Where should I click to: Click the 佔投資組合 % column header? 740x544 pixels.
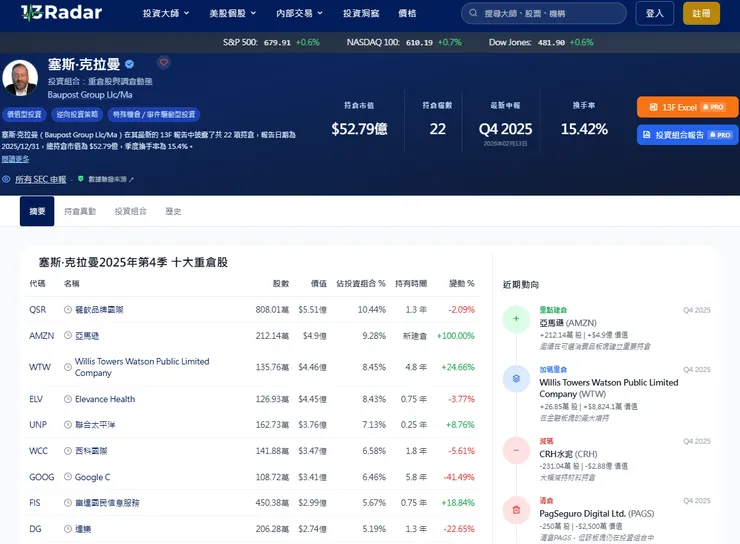click(x=361, y=284)
